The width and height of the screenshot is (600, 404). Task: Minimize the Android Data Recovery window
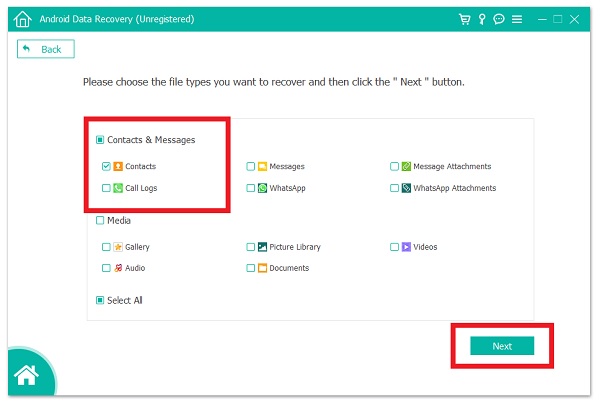tap(542, 19)
